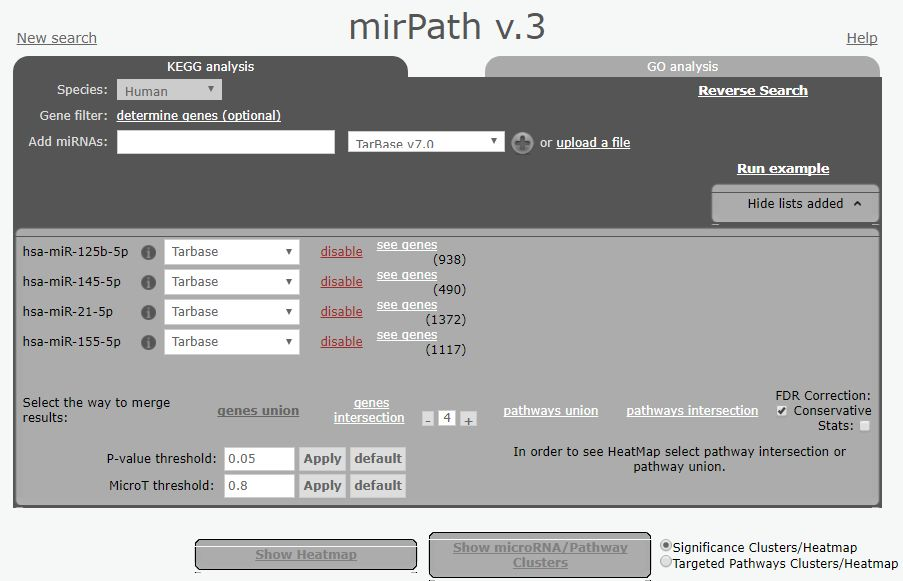Increase genes intersection count using plus stepper
Screen dimensions: 903x581
[x=467, y=420]
